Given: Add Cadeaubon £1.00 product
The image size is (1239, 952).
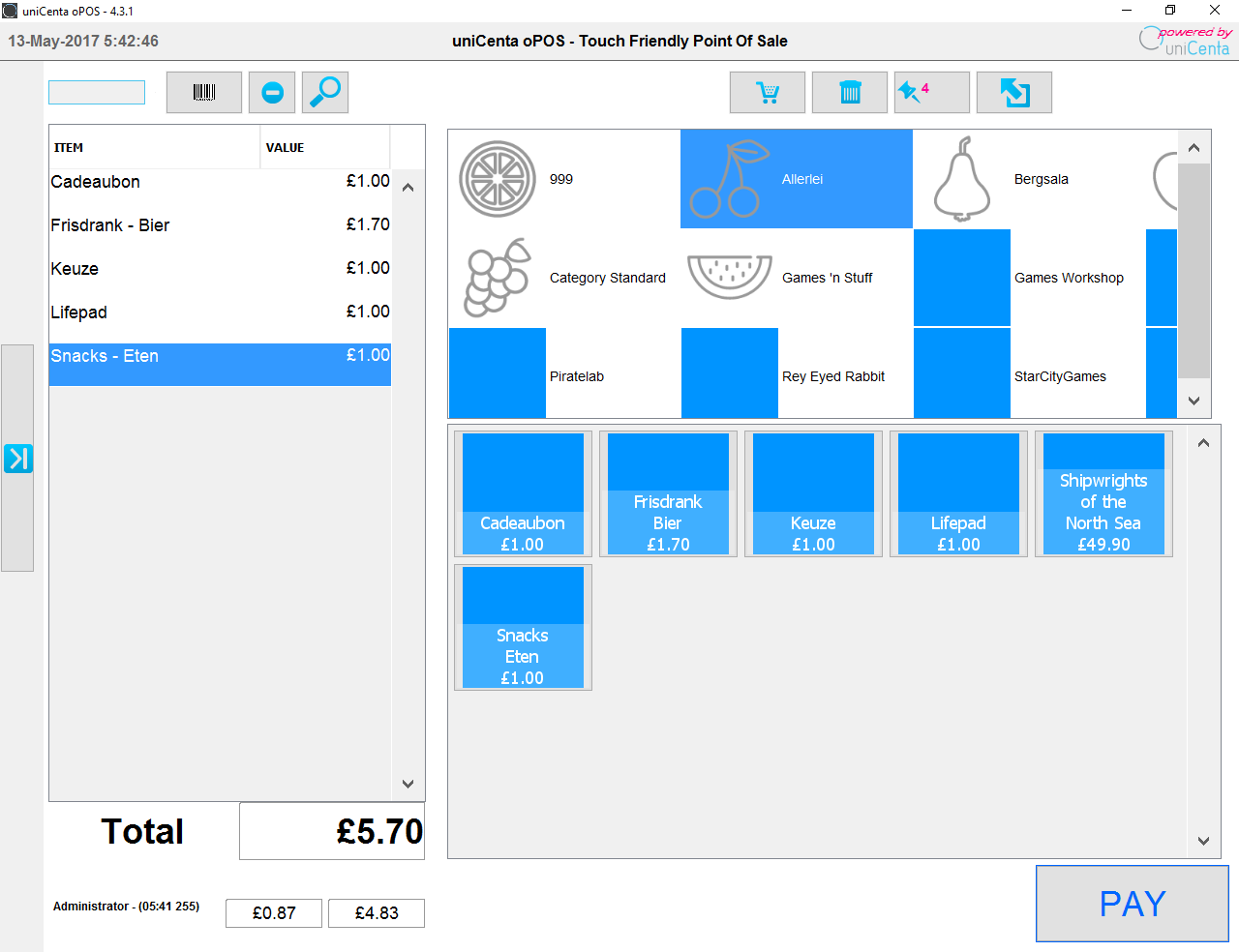Looking at the screenshot, I should [x=523, y=494].
